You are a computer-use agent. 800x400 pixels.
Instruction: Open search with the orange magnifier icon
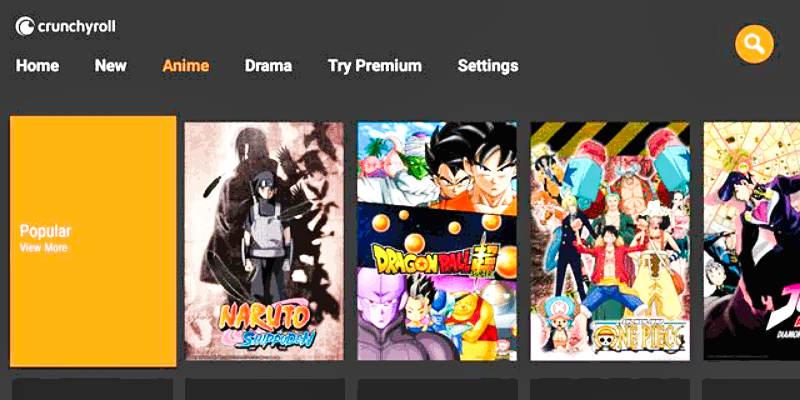754,44
